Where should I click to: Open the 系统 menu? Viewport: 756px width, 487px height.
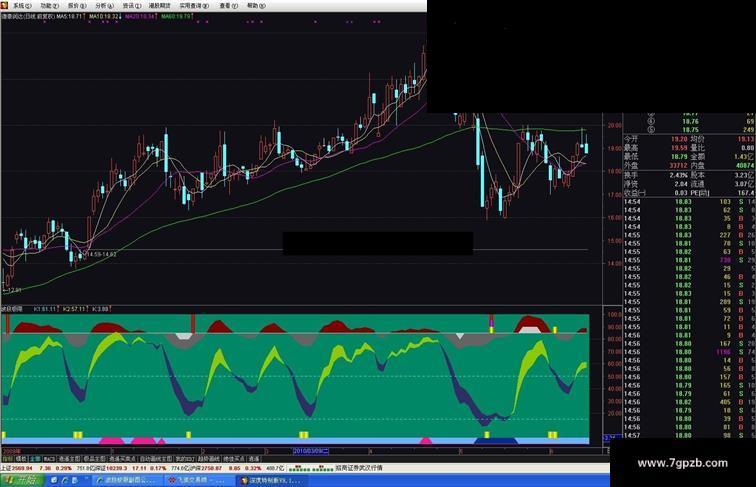tap(22, 6)
